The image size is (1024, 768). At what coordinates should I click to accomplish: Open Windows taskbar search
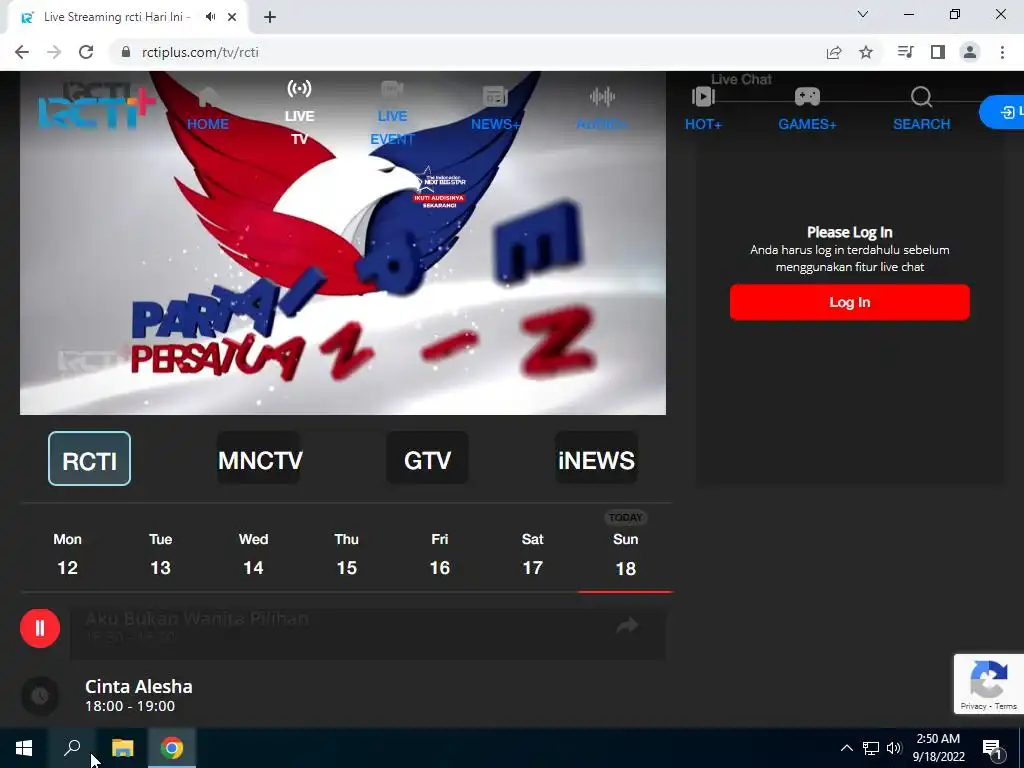tap(72, 748)
